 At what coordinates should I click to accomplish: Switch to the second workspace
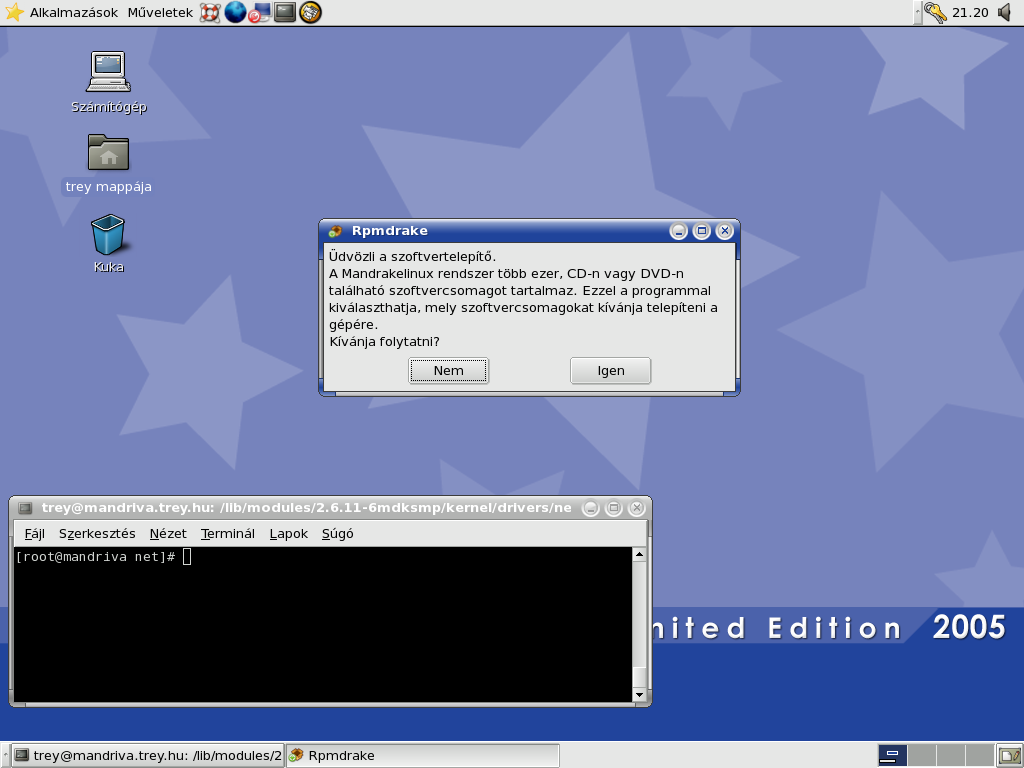[x=921, y=756]
